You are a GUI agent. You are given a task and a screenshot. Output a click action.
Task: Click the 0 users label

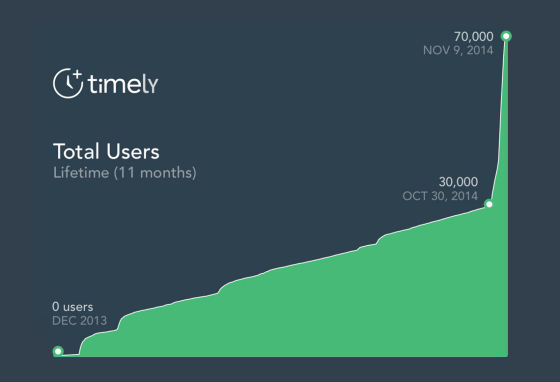coord(72,307)
